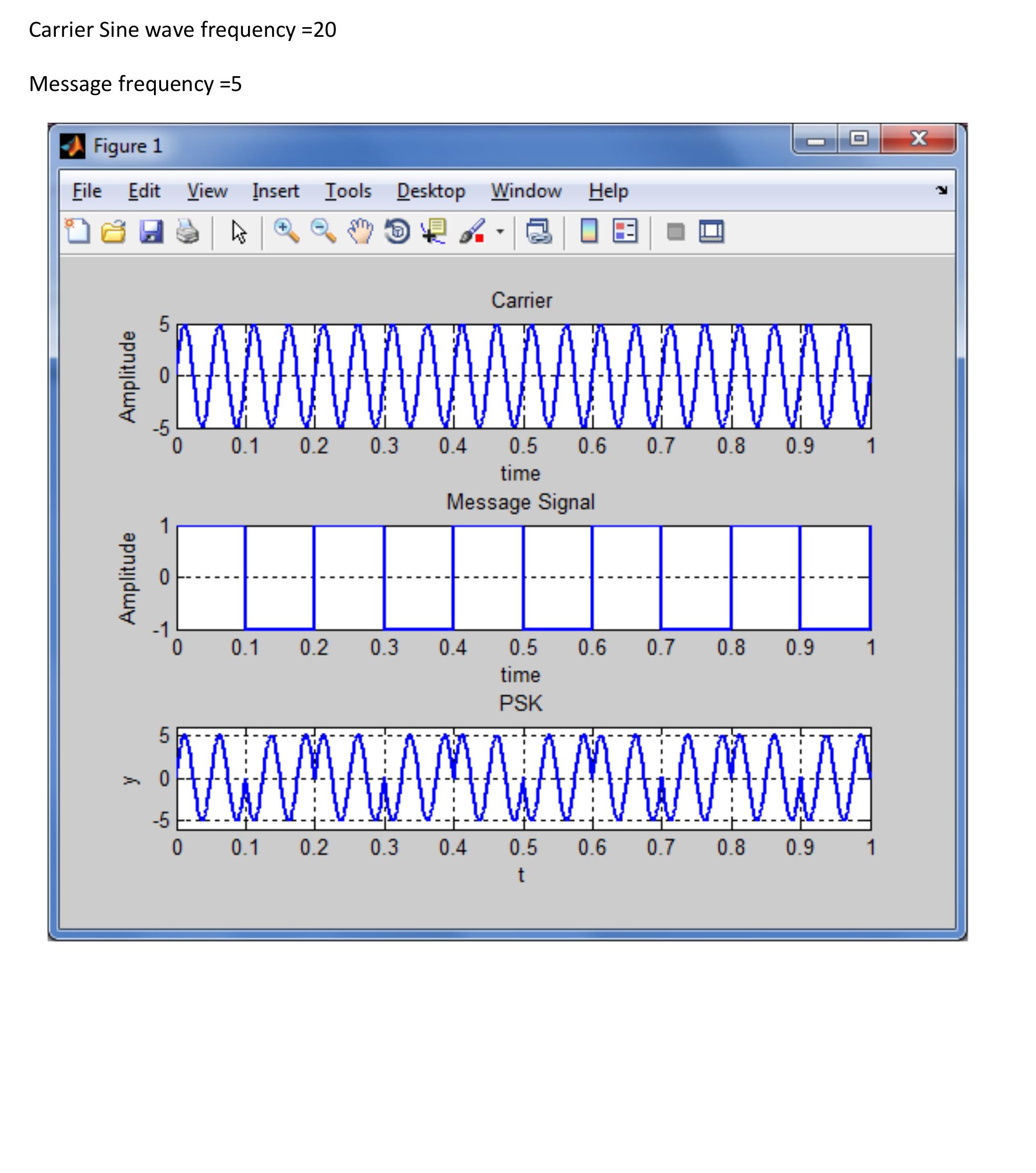Click inside the Message Signal square-wave axes
This screenshot has height=1173, width=1036.
[x=524, y=577]
